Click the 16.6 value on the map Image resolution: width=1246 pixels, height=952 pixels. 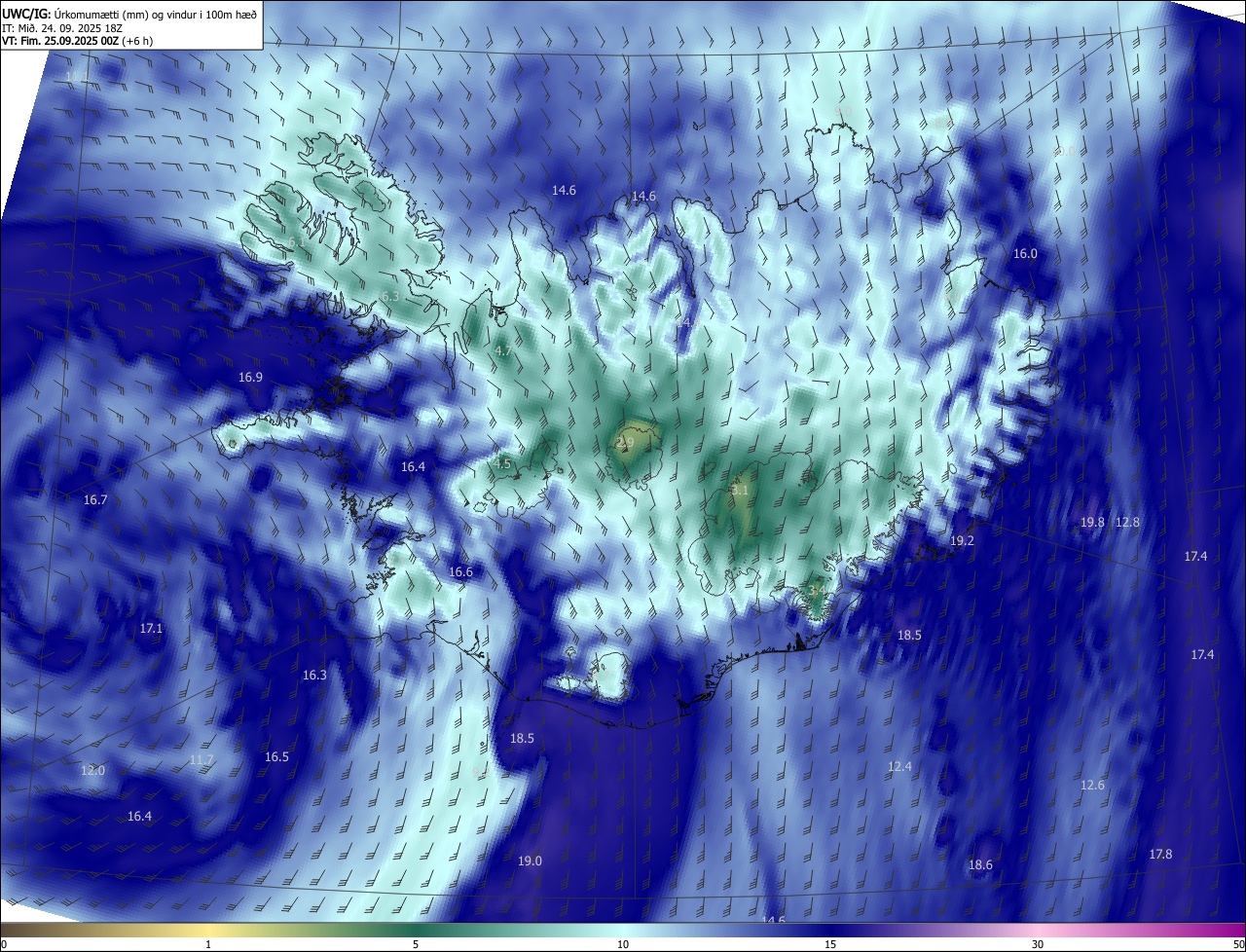click(x=460, y=571)
